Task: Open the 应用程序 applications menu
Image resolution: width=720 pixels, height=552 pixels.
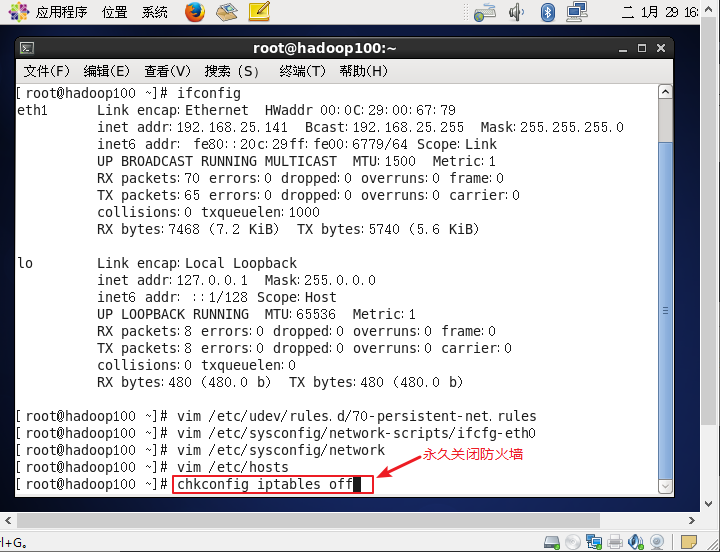Action: click(61, 12)
